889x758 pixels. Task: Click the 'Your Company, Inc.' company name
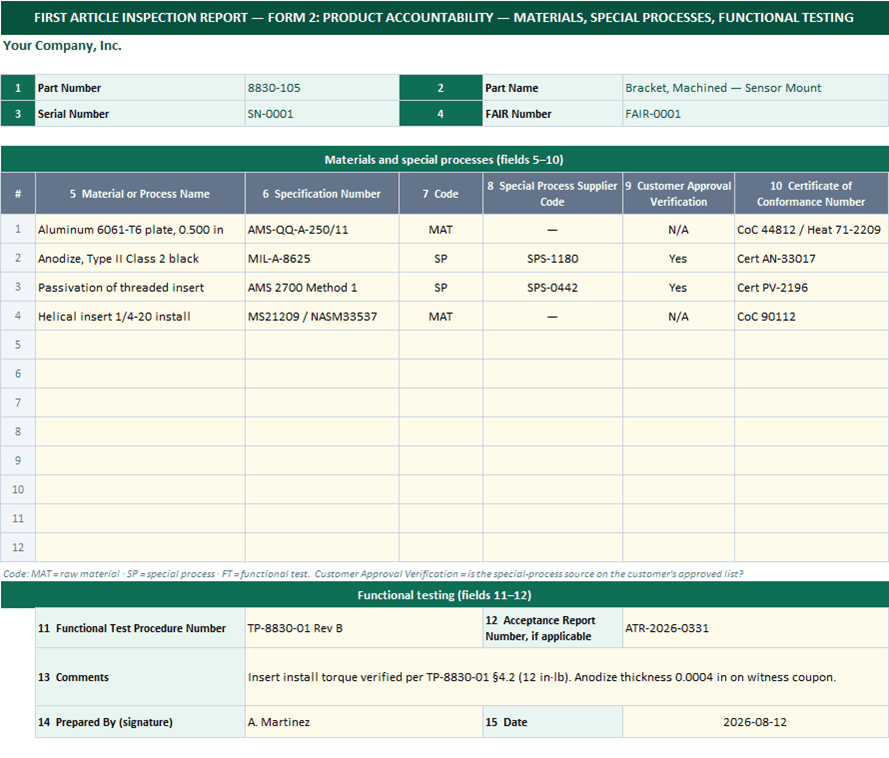click(62, 46)
